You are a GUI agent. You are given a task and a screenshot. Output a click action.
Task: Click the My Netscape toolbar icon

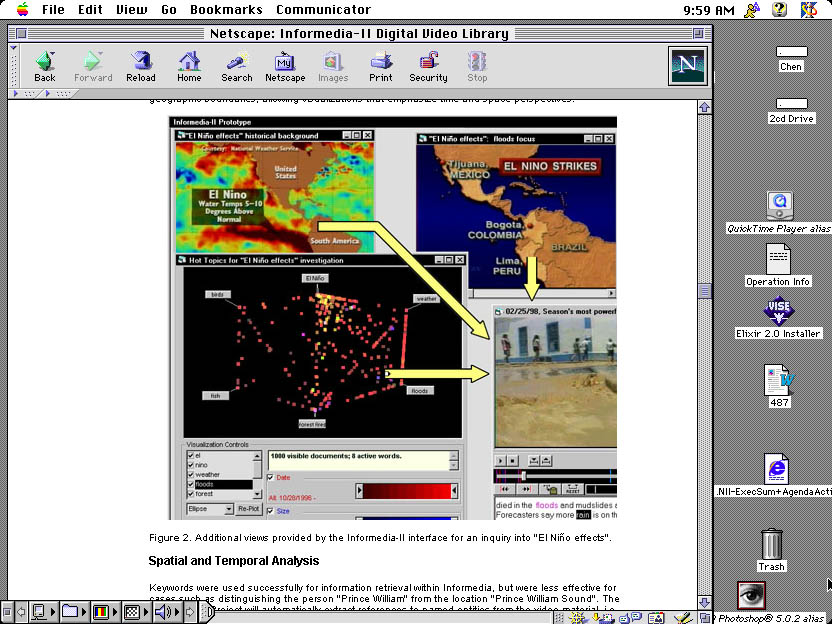pos(285,65)
